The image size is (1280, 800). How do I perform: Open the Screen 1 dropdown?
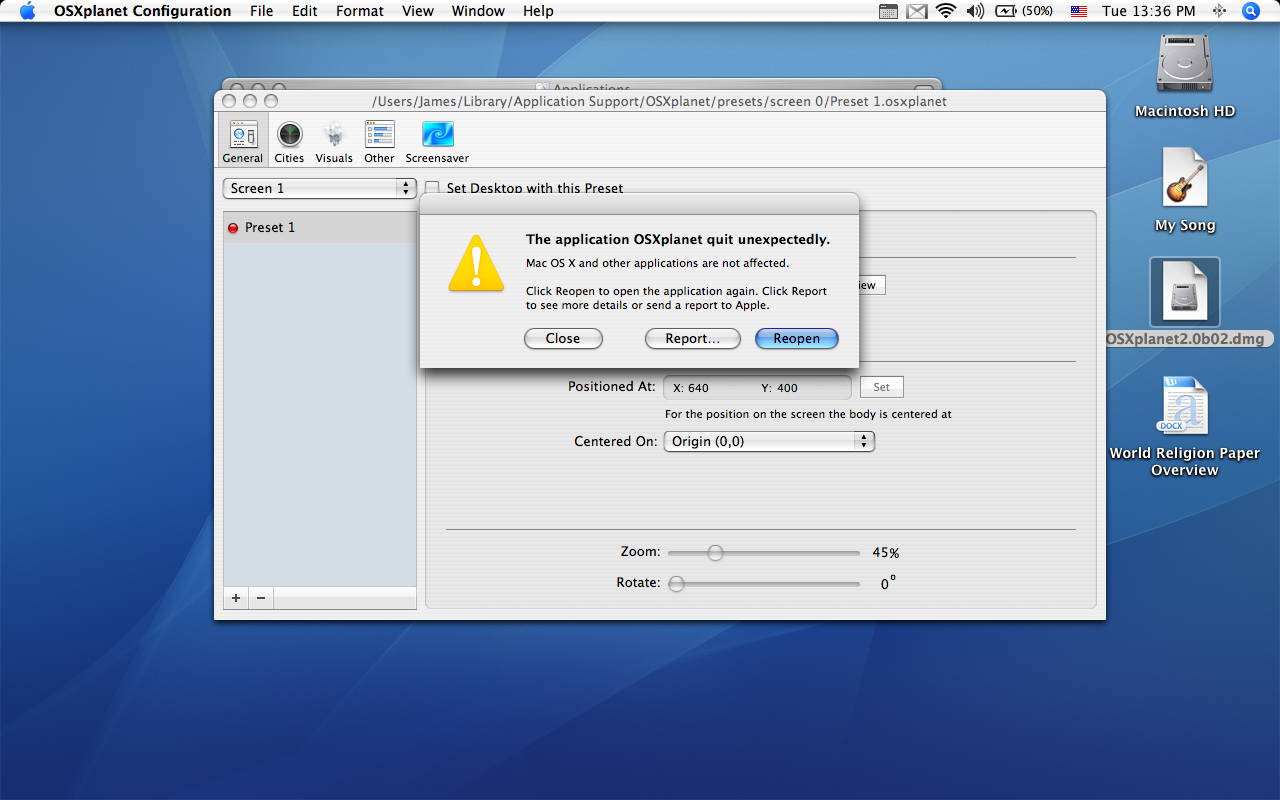pyautogui.click(x=319, y=188)
